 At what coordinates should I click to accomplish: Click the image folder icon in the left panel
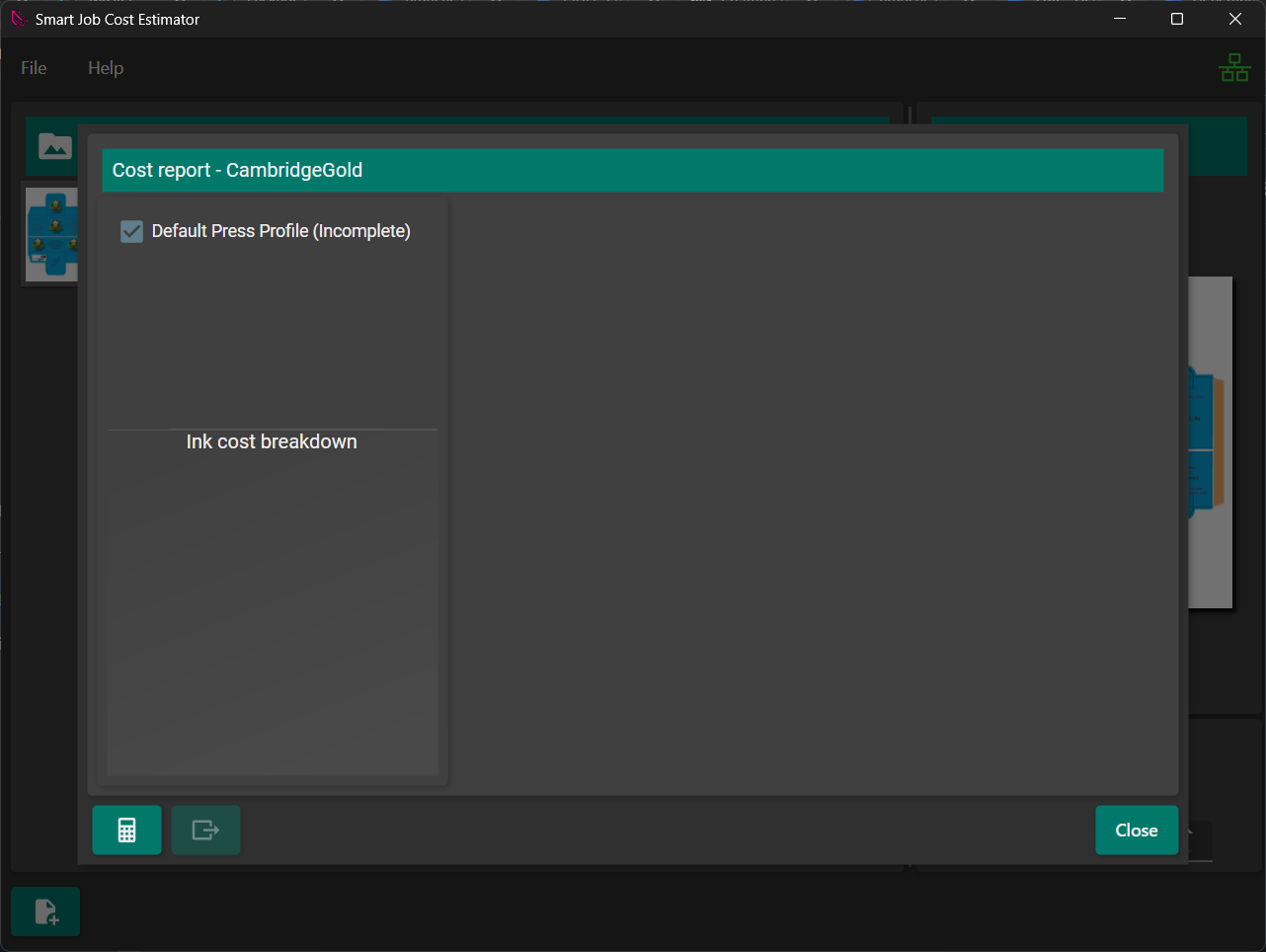[55, 147]
